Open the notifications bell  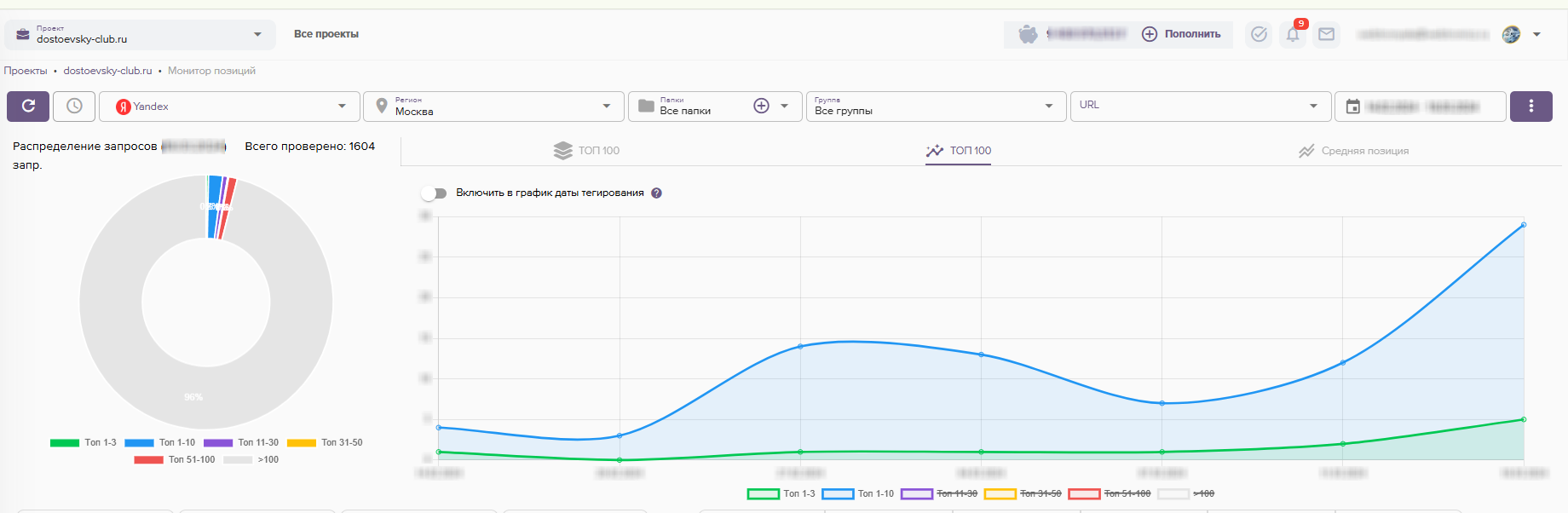tap(1293, 35)
